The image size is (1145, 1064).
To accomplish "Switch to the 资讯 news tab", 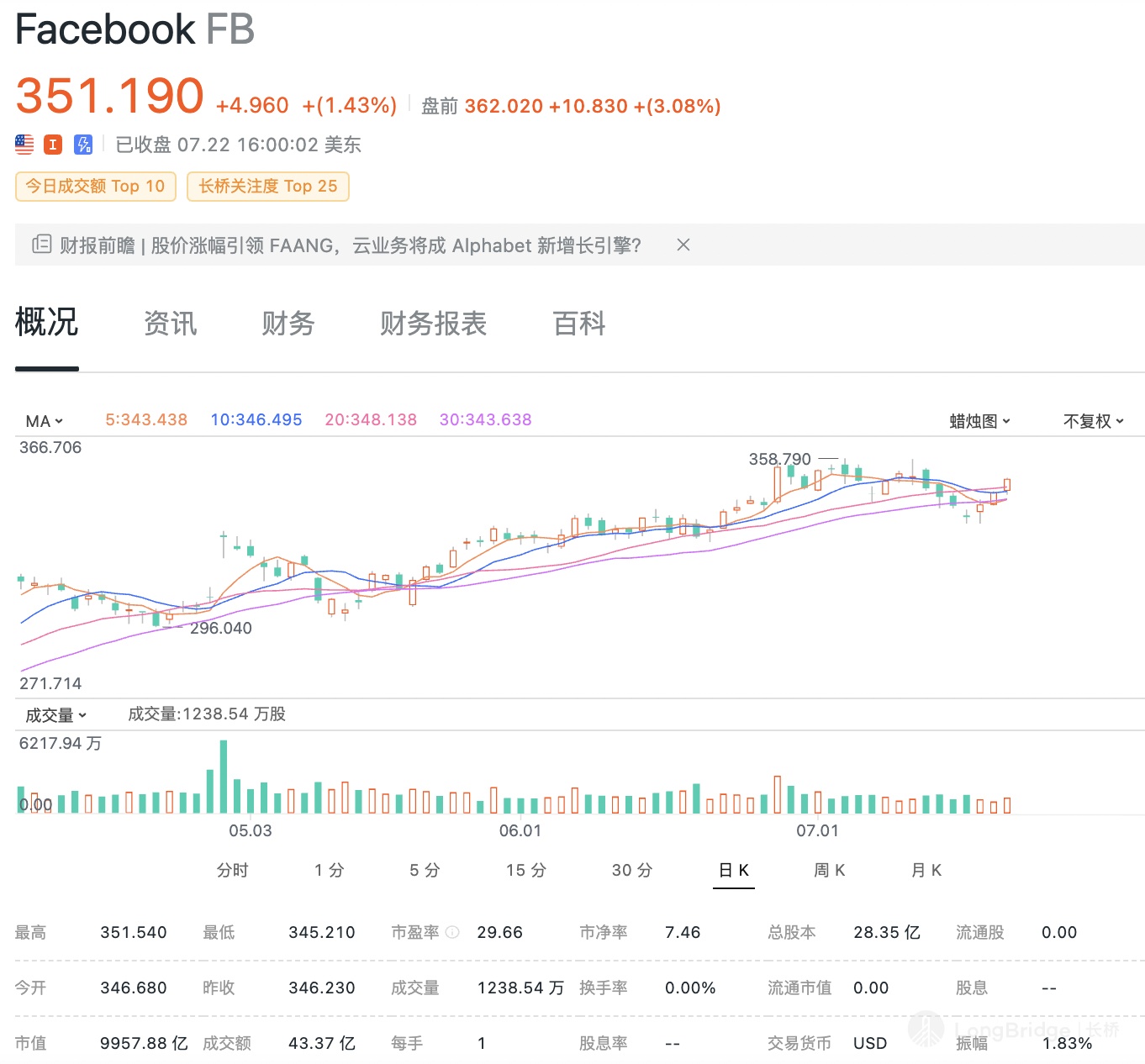I will [x=170, y=324].
